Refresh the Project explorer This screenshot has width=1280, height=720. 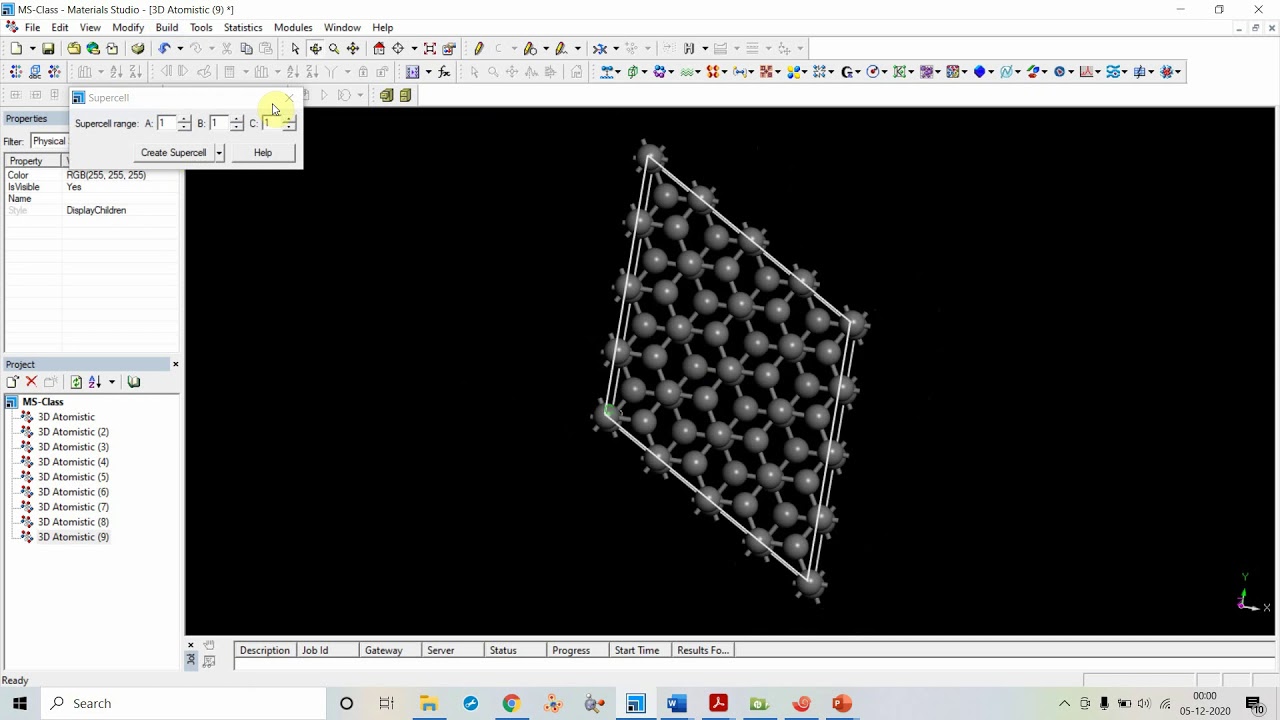pos(76,382)
